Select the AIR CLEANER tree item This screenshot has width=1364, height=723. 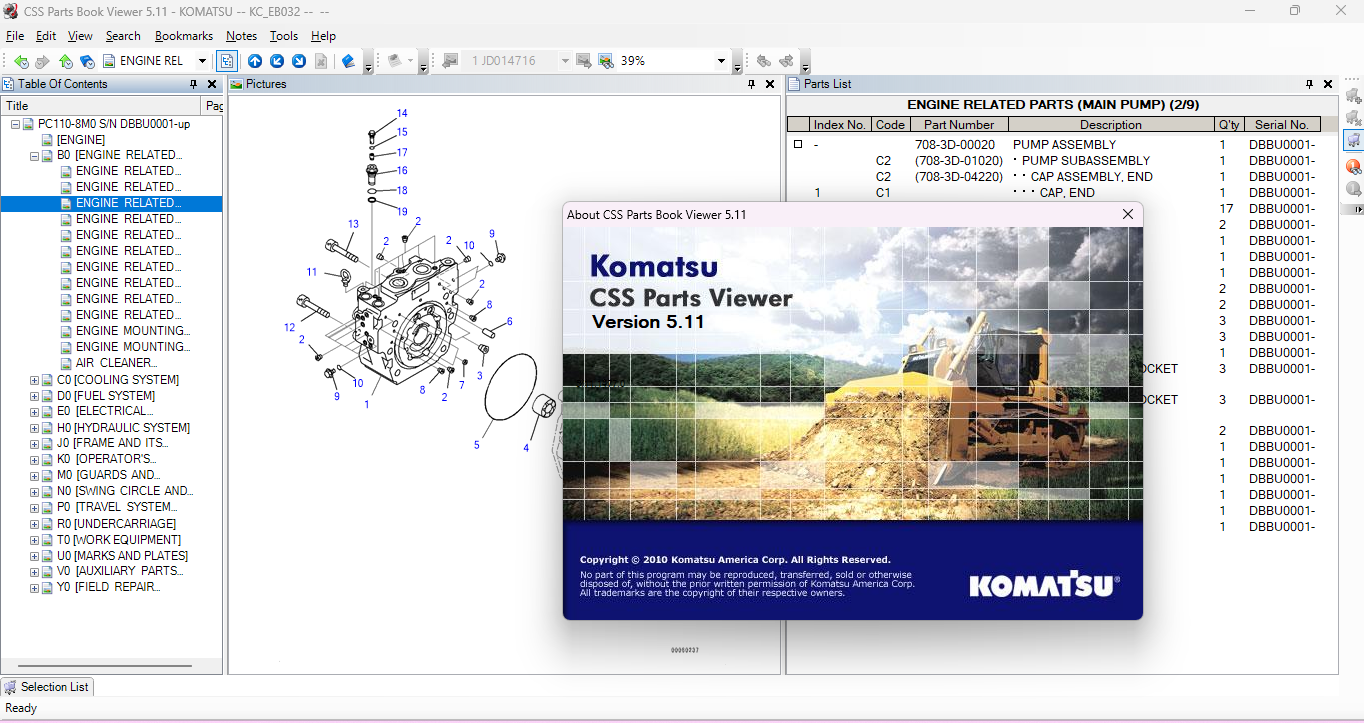click(x=116, y=363)
